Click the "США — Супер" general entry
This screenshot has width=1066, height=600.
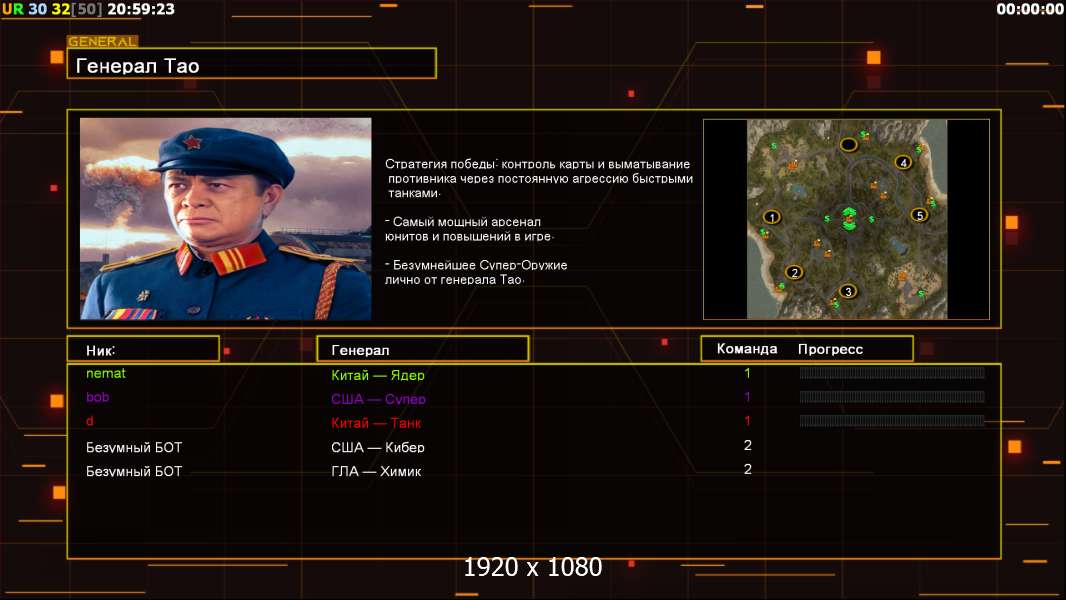point(378,399)
